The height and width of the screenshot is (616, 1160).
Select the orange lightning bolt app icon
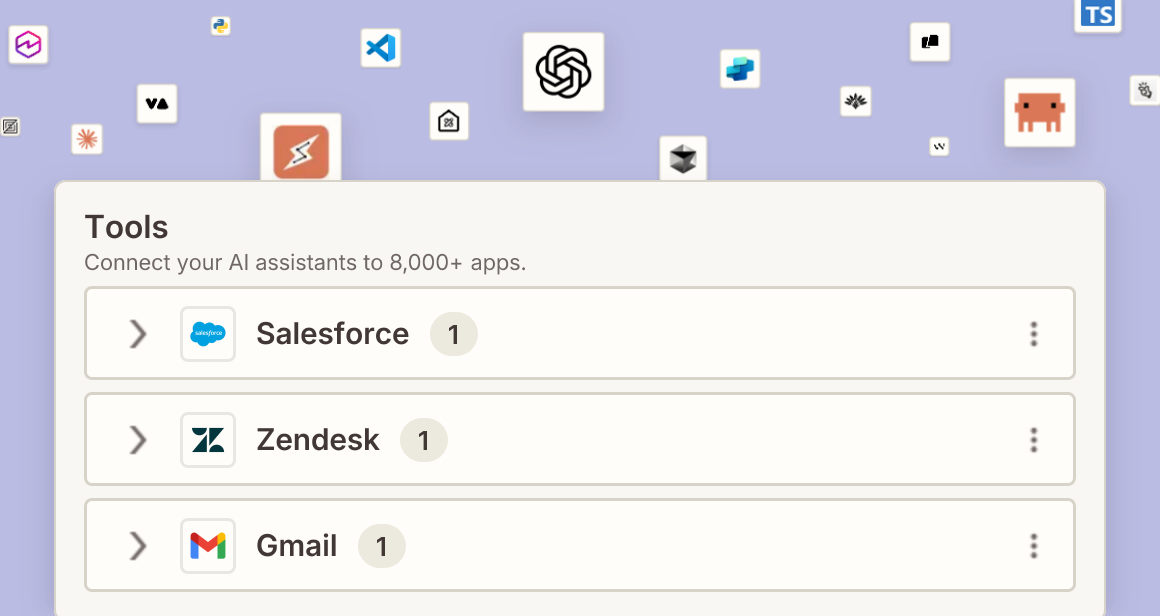[x=300, y=150]
